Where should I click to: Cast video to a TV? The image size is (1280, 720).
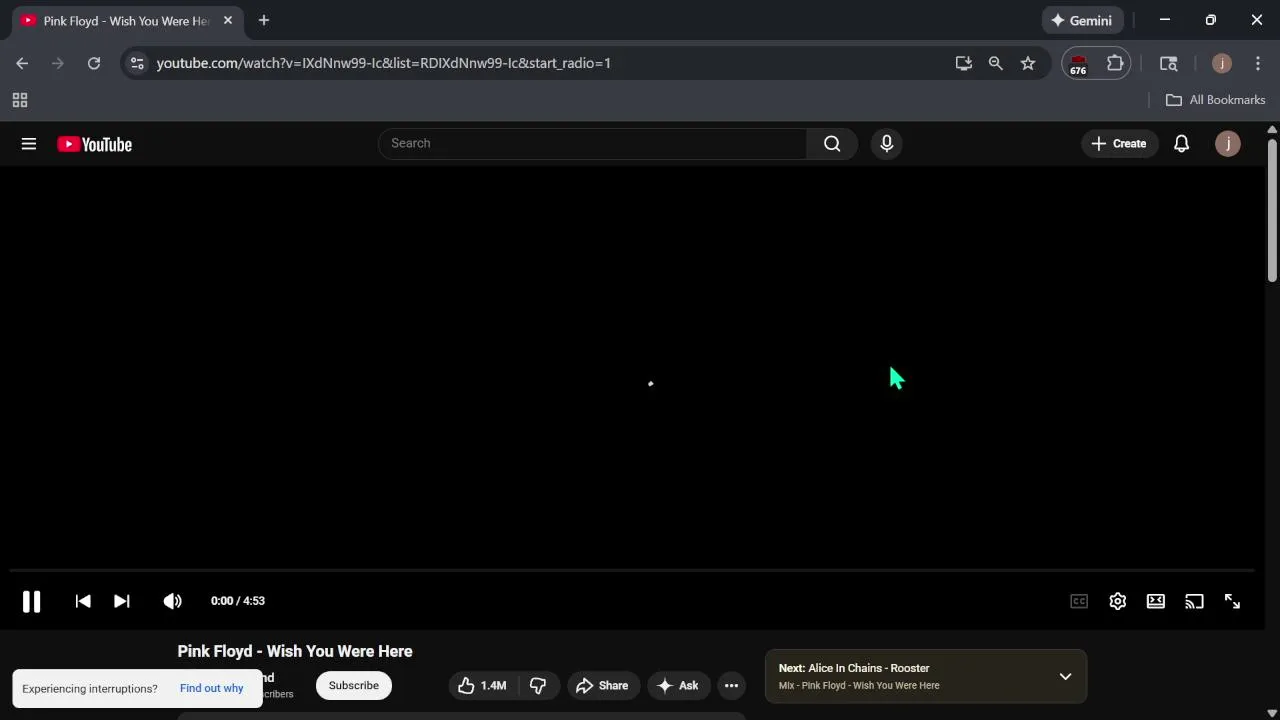coord(1194,601)
